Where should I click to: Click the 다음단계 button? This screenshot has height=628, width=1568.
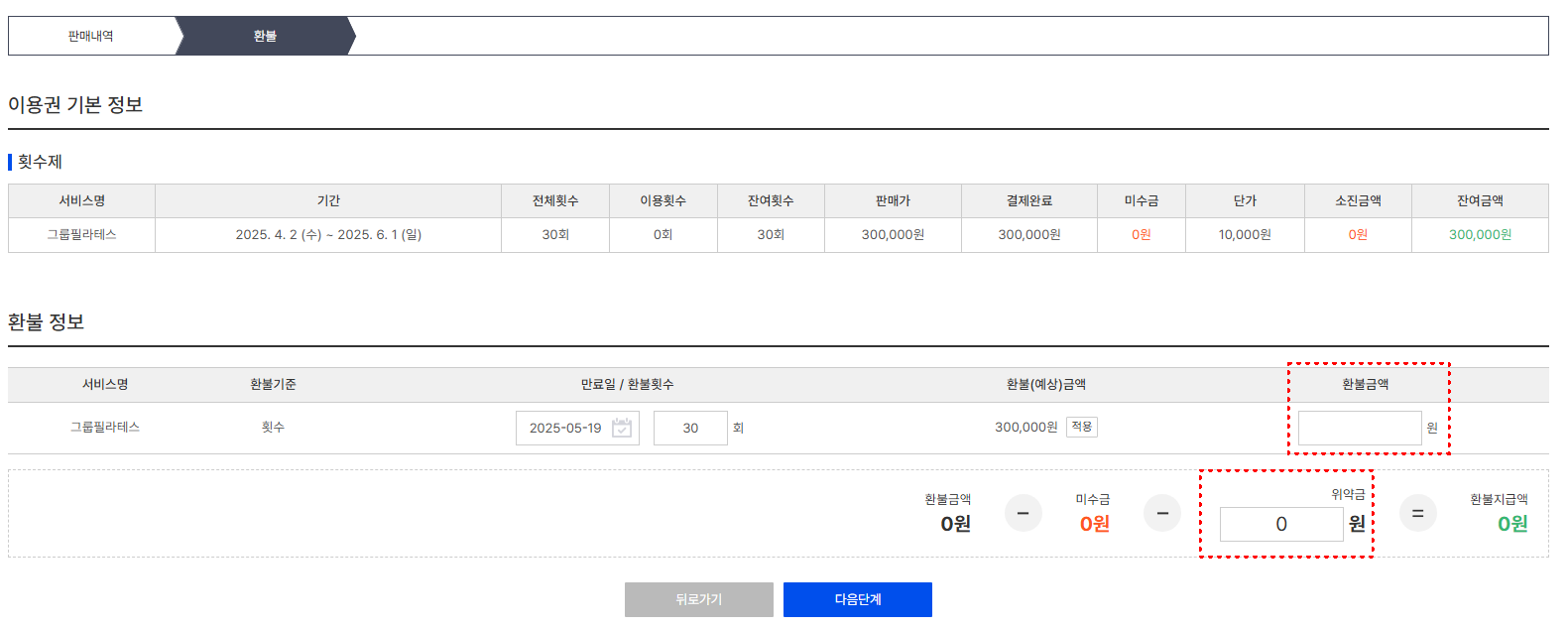[858, 599]
